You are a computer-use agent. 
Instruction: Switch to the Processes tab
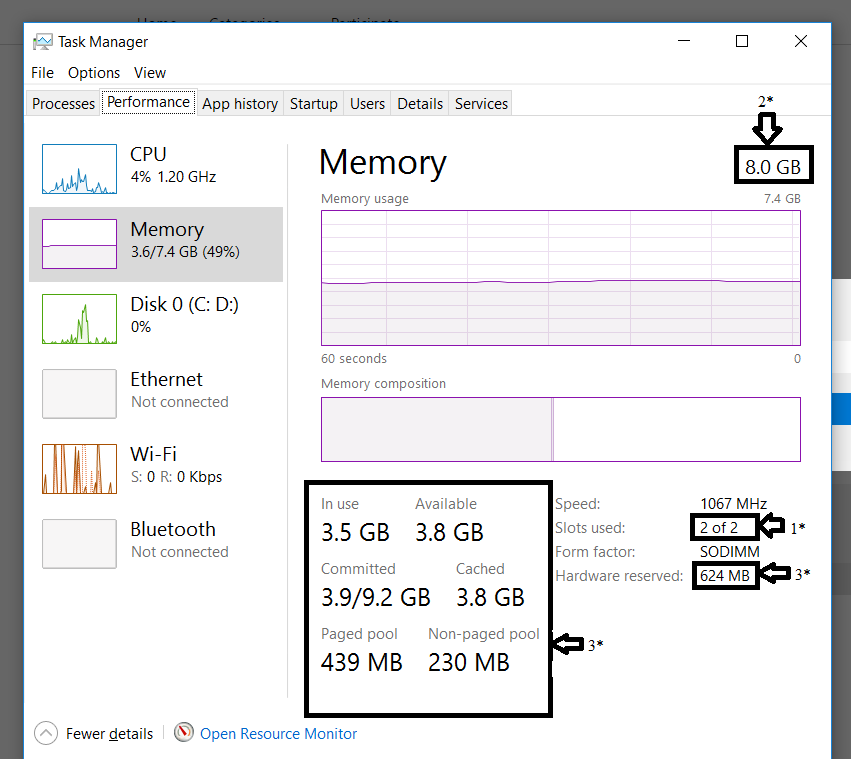pyautogui.click(x=64, y=104)
